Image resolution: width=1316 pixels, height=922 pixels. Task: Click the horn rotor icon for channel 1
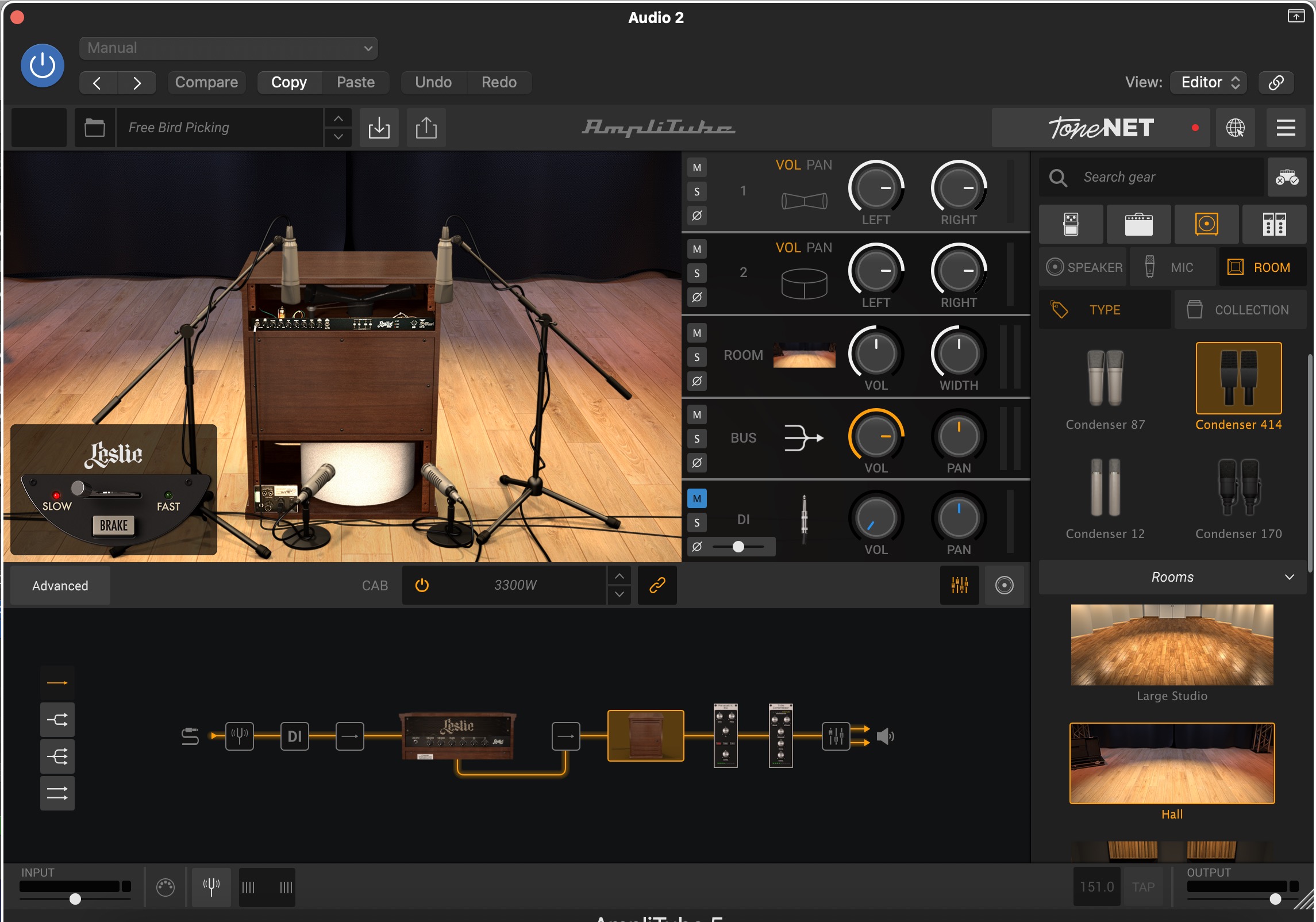pyautogui.click(x=804, y=201)
